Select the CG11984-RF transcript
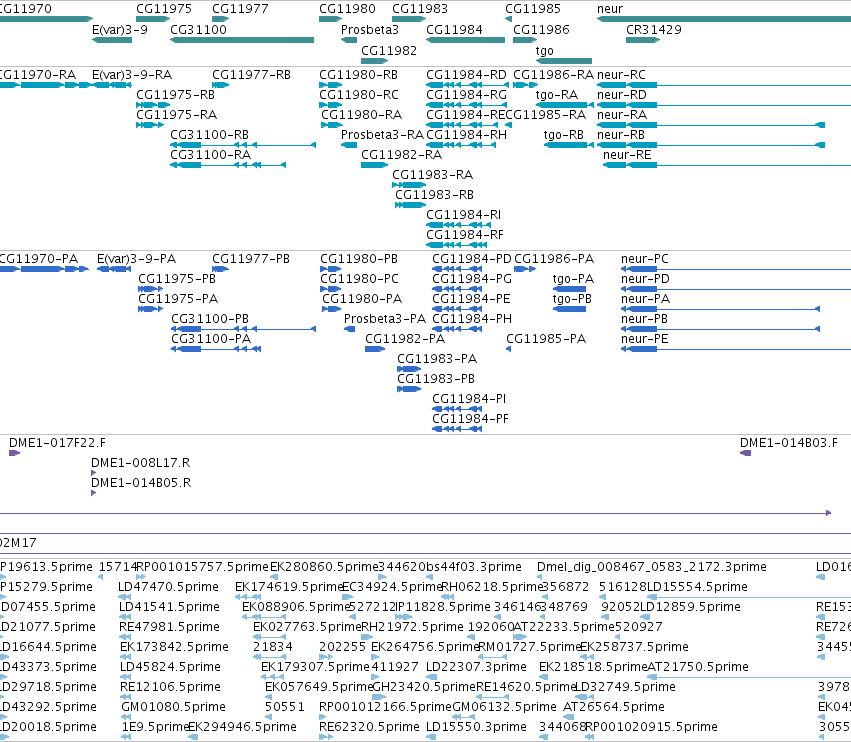 [x=456, y=245]
